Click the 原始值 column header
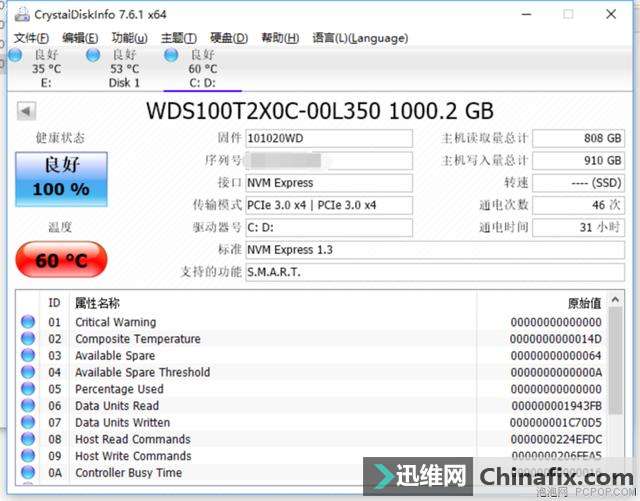This screenshot has height=501, width=640. click(x=584, y=303)
